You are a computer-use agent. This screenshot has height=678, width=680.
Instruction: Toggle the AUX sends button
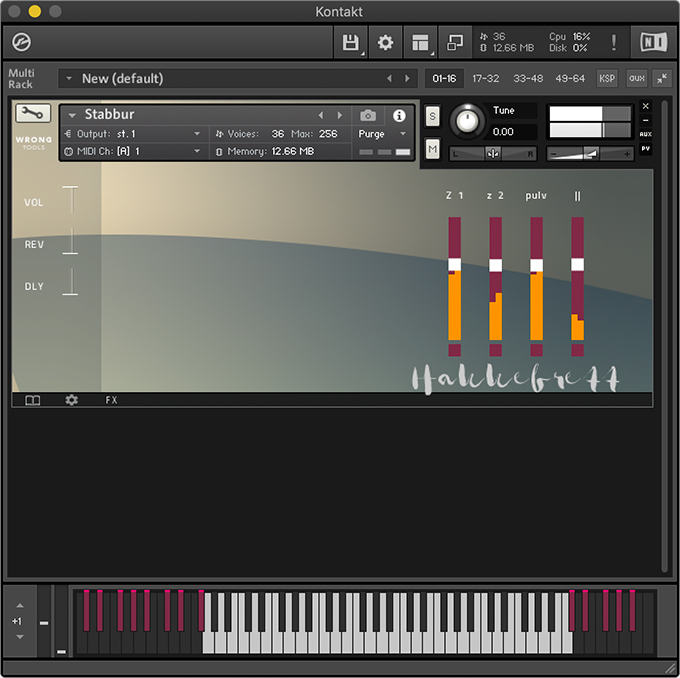point(645,134)
